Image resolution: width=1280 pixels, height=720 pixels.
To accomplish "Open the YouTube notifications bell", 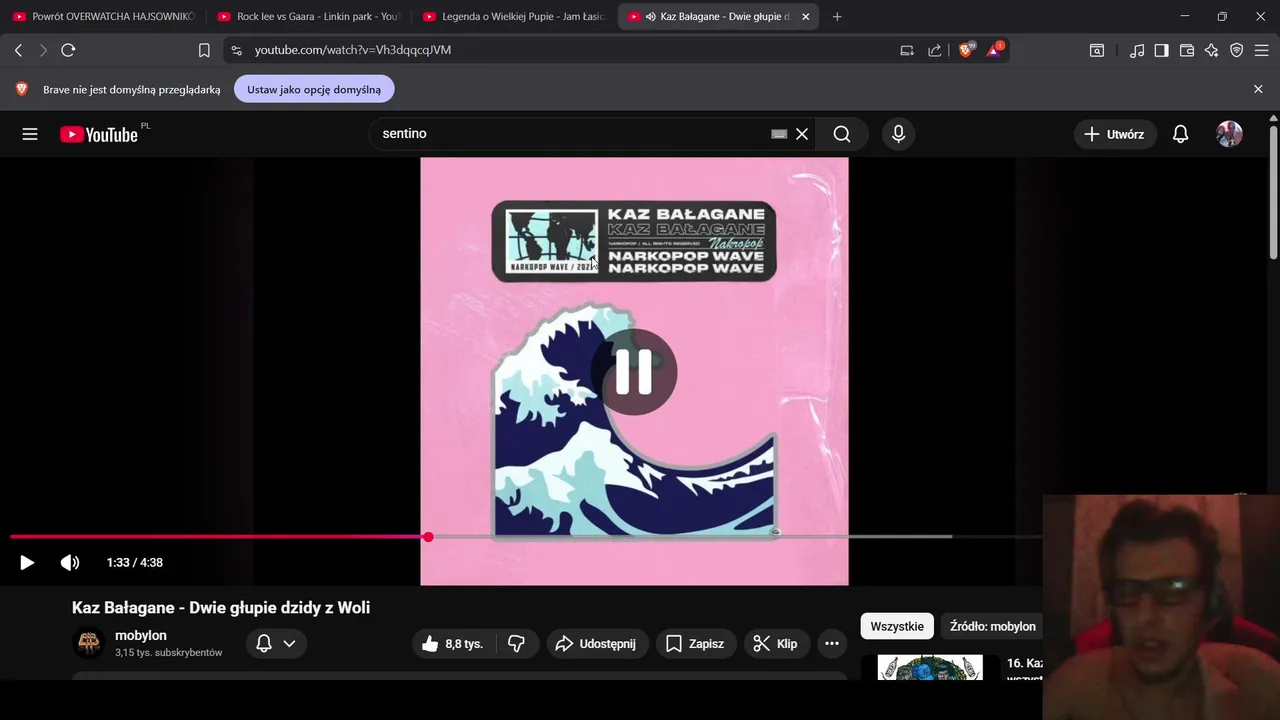I will 1181,134.
